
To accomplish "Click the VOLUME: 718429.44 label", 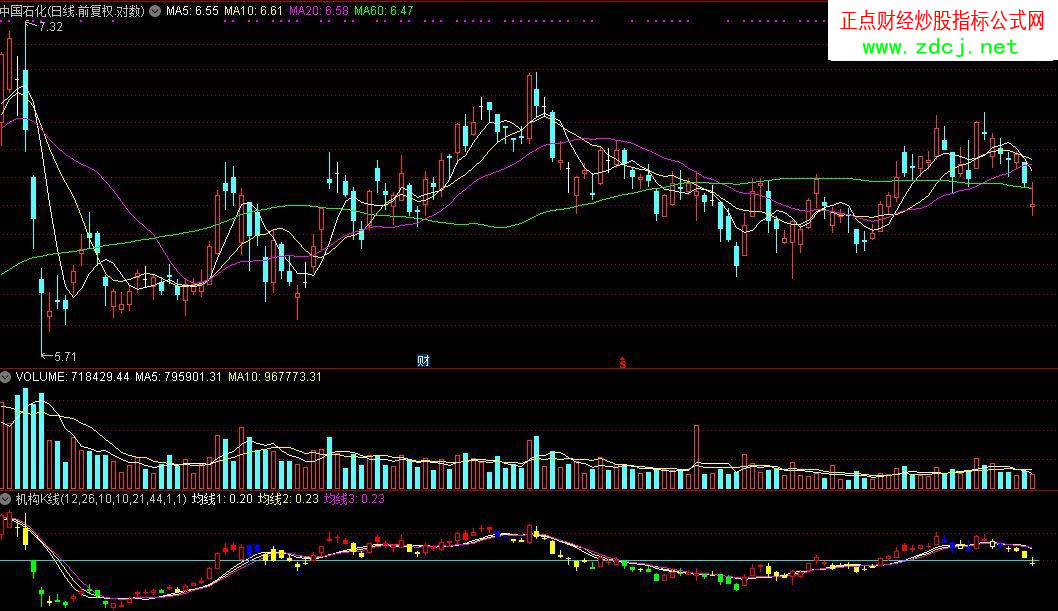I will (x=71, y=377).
